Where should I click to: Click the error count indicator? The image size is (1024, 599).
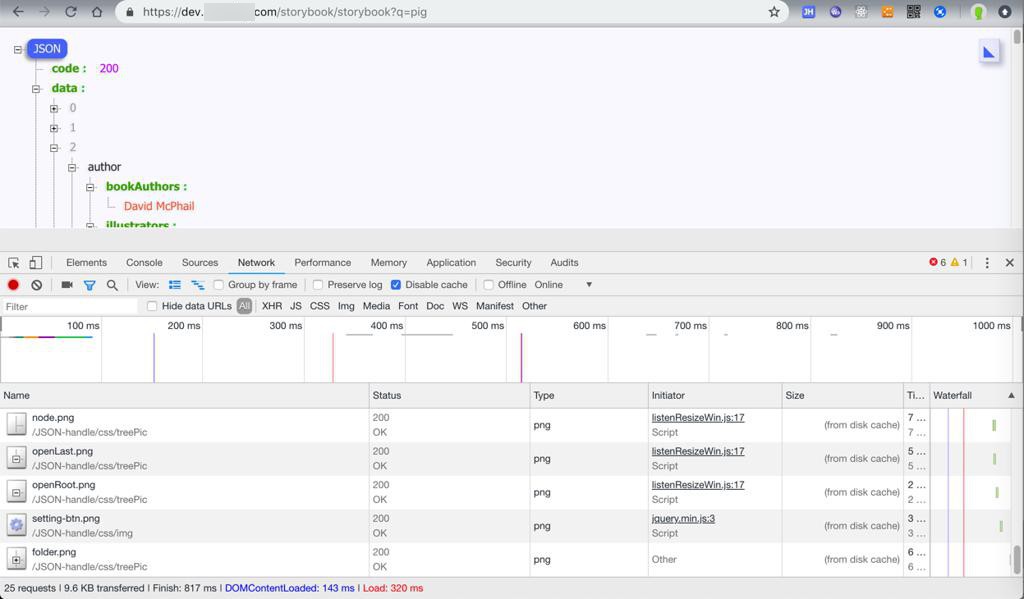coord(937,263)
